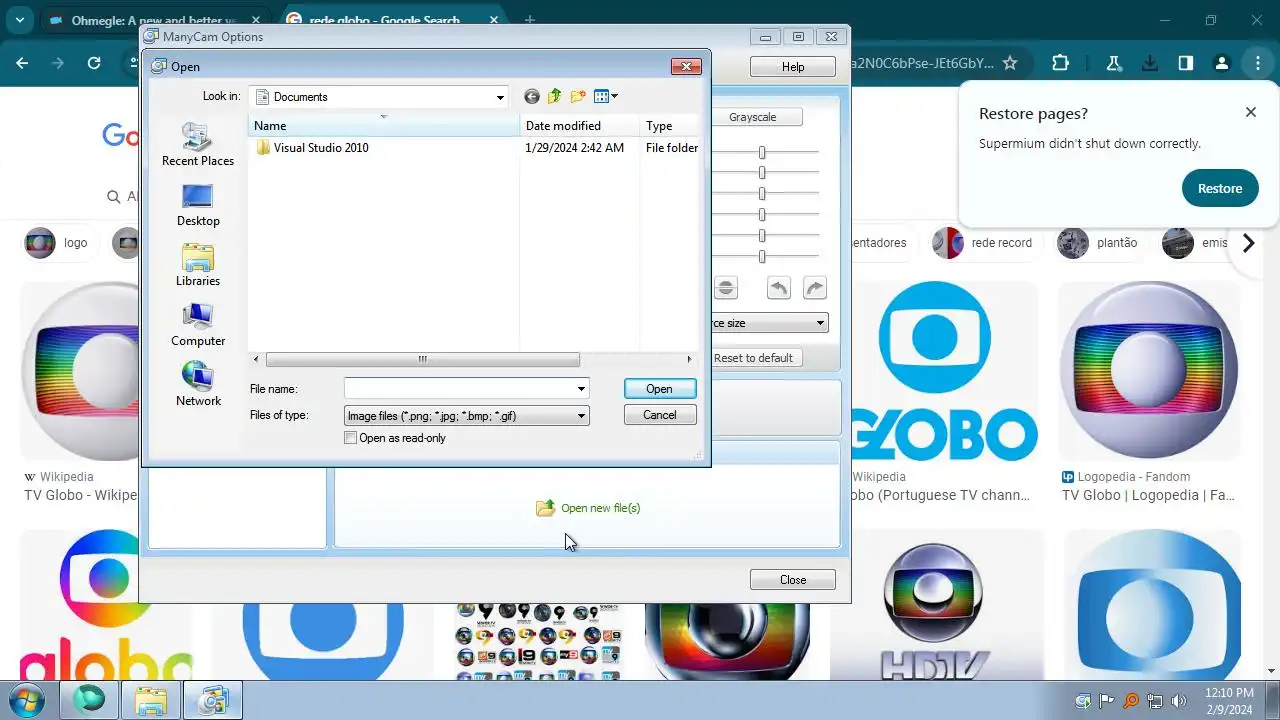Open the browser three-dot menu
The height and width of the screenshot is (720, 1280).
click(1257, 63)
